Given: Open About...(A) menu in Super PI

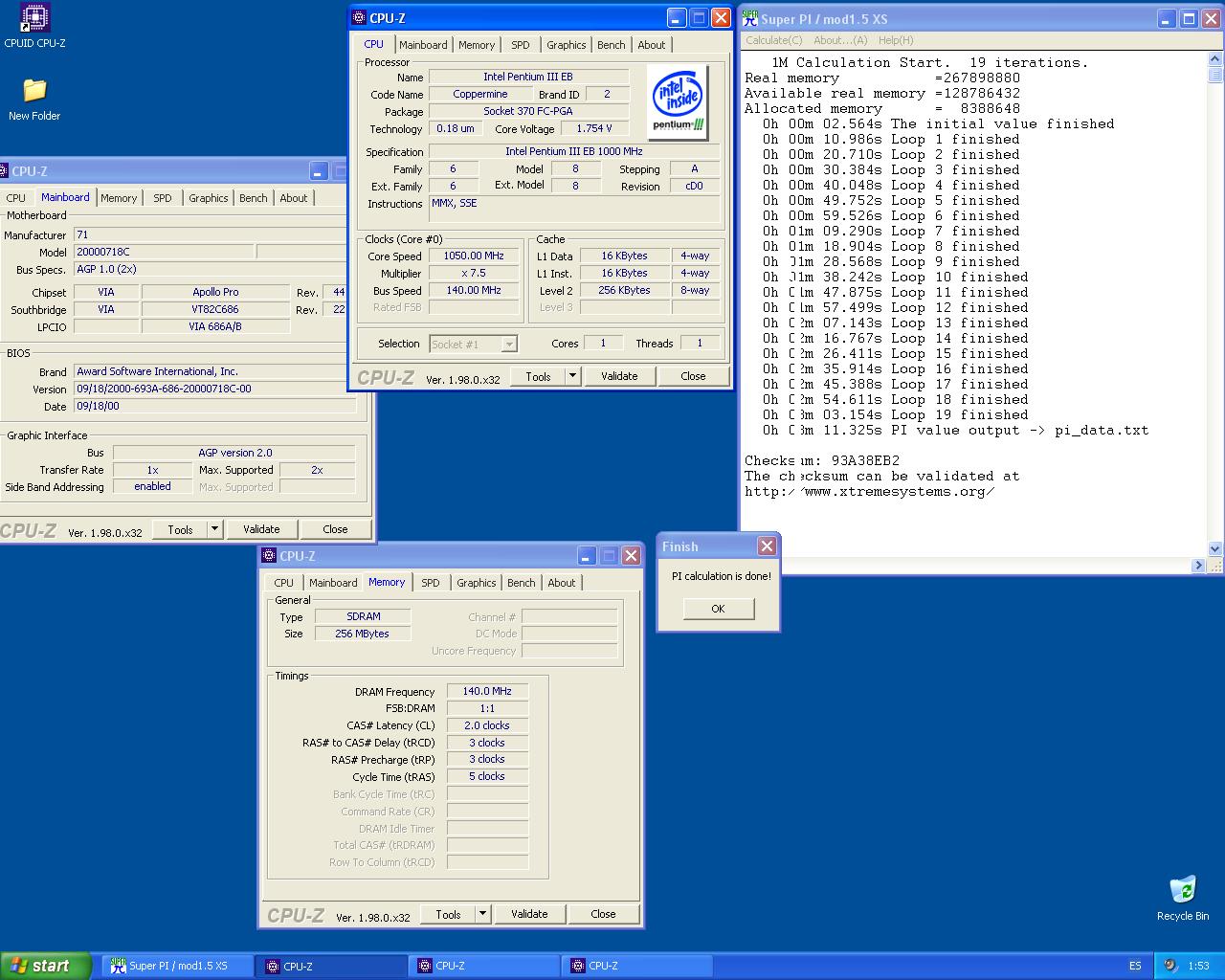Looking at the screenshot, I should tap(840, 40).
